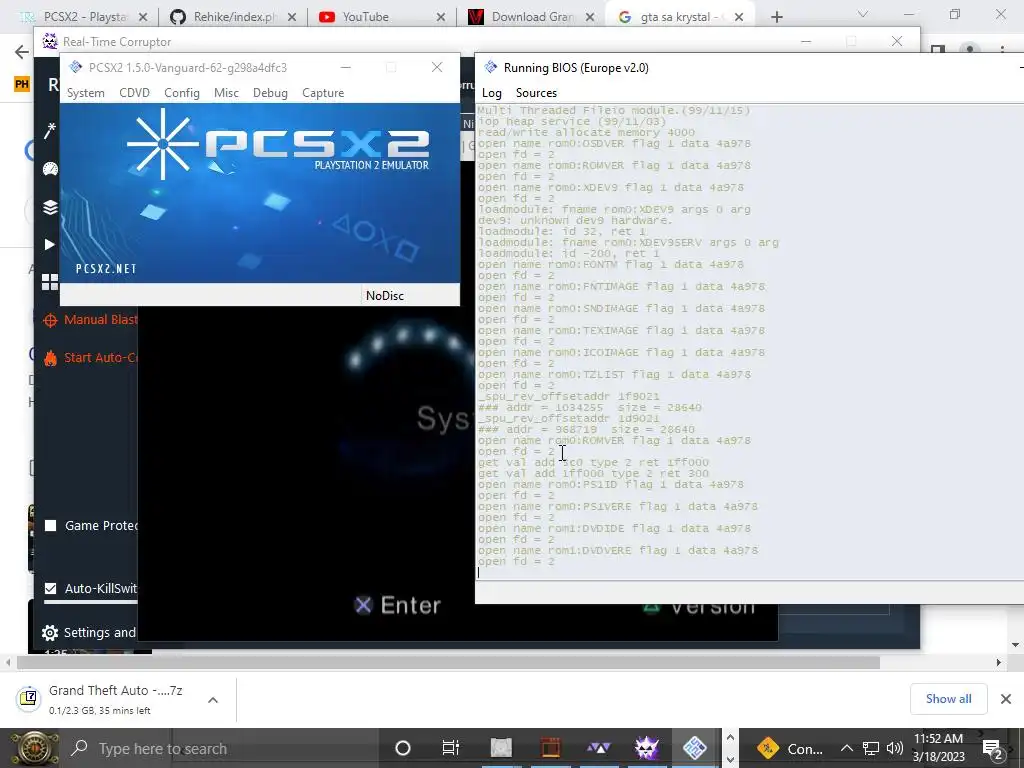The image size is (1024, 768).
Task: Click the Start Auto-Corrupt flame icon
Action: pyautogui.click(x=50, y=358)
